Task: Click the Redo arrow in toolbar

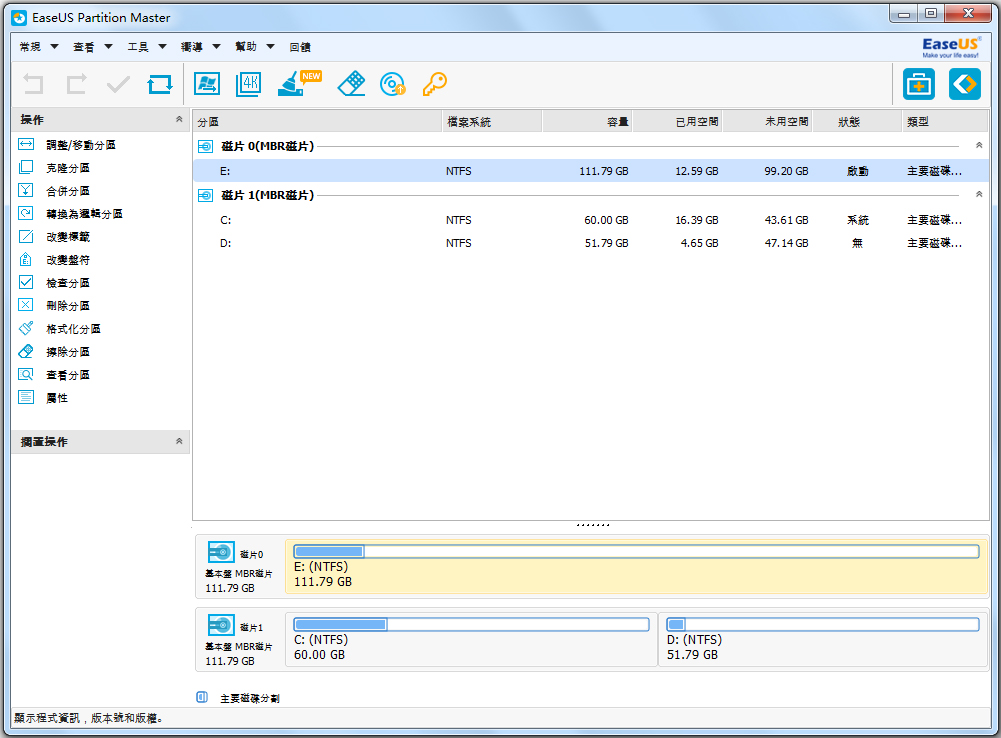Action: tap(77, 84)
